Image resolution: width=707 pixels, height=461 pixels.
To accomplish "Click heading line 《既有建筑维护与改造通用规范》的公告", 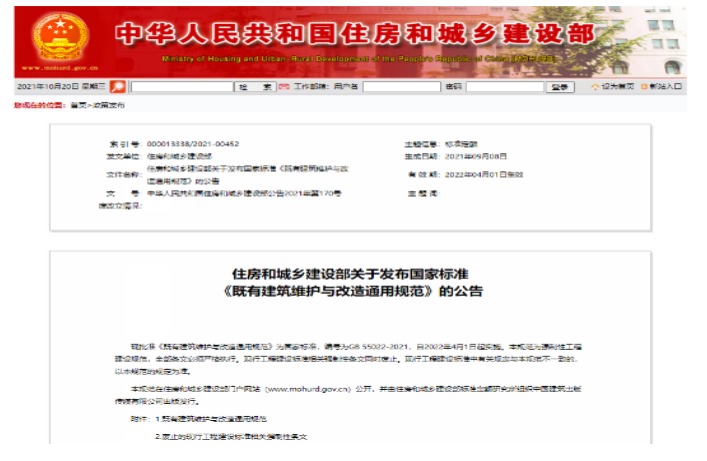I will 353,291.
